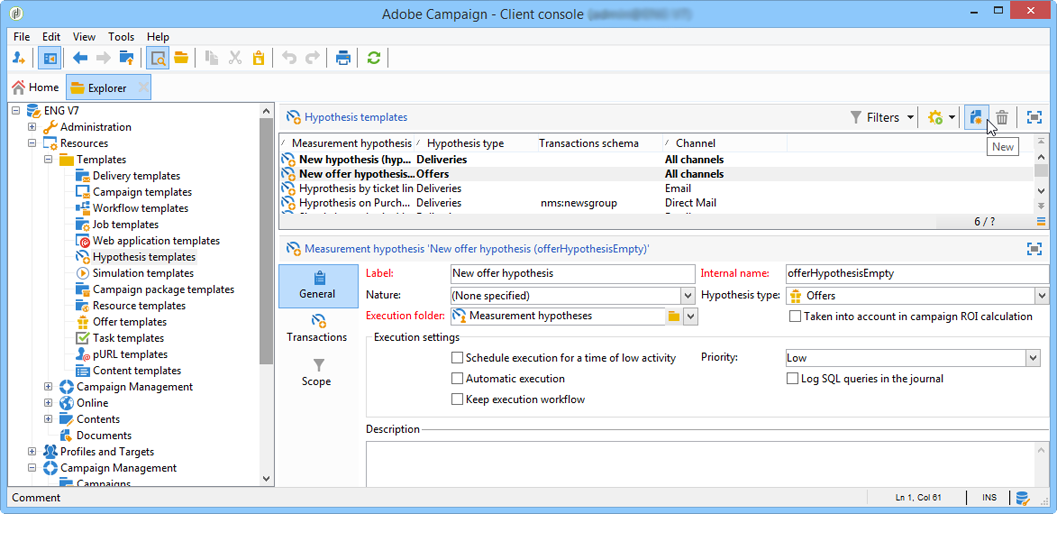1057x553 pixels.
Task: Click the Description text area
Action: tap(701, 464)
